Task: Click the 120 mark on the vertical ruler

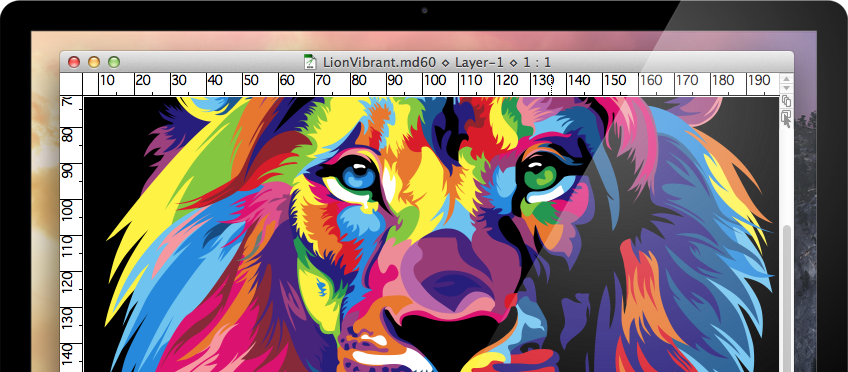Action: (x=67, y=283)
